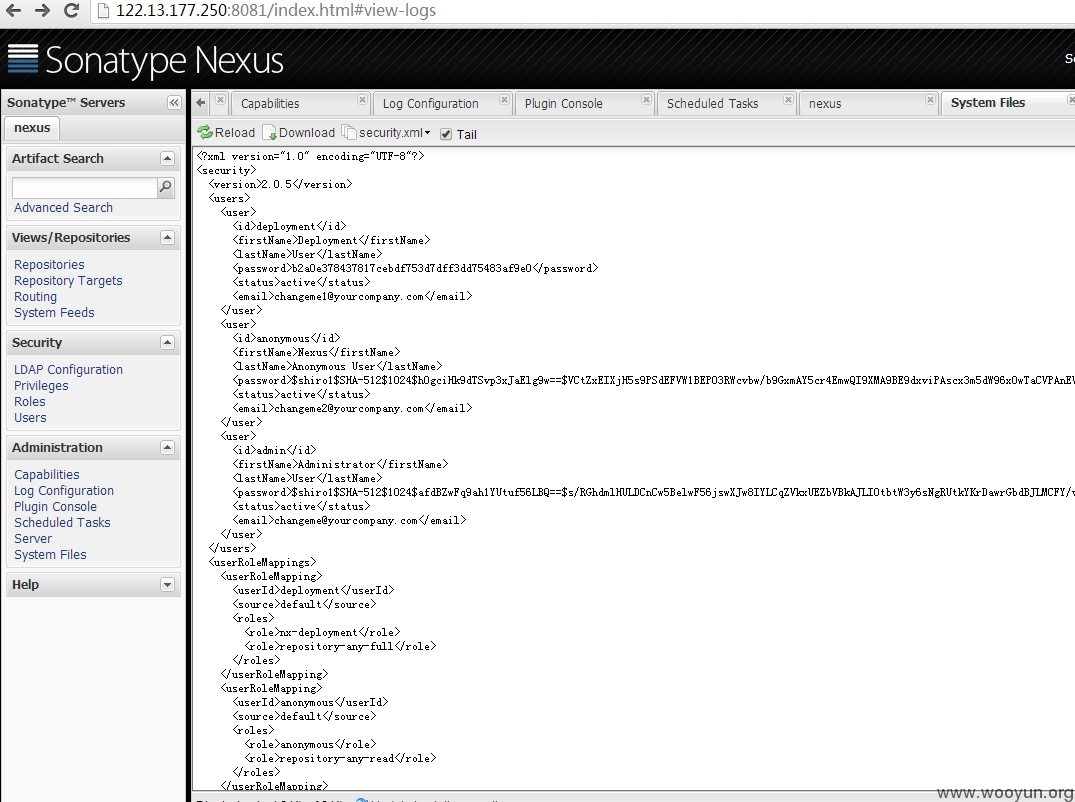Open Privileges link

(41, 386)
